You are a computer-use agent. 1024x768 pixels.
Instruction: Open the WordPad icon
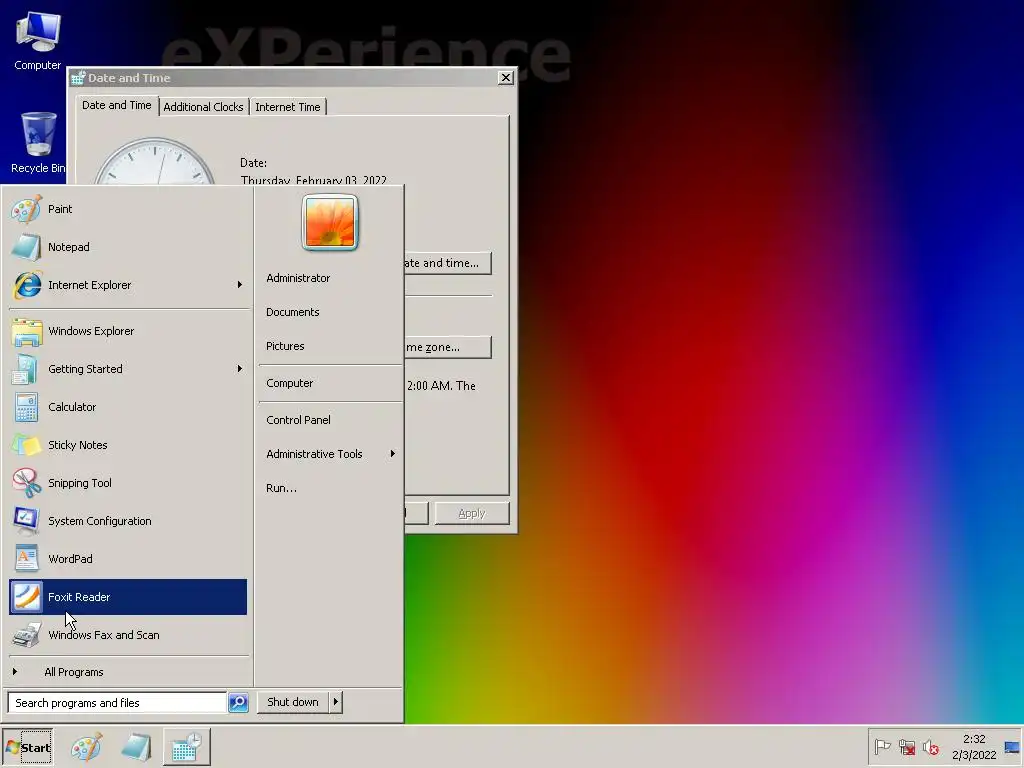point(26,558)
